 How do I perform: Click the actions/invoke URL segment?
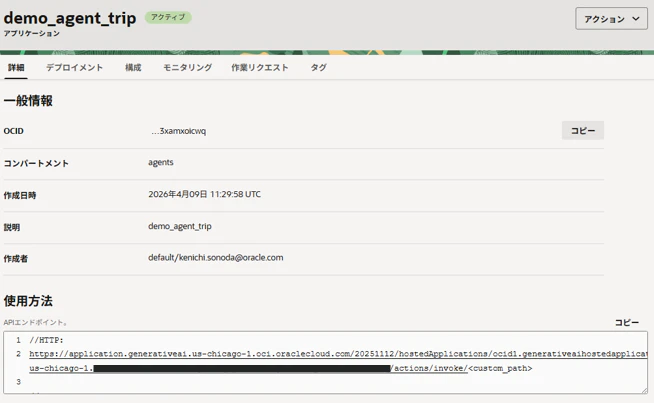[x=429, y=368]
